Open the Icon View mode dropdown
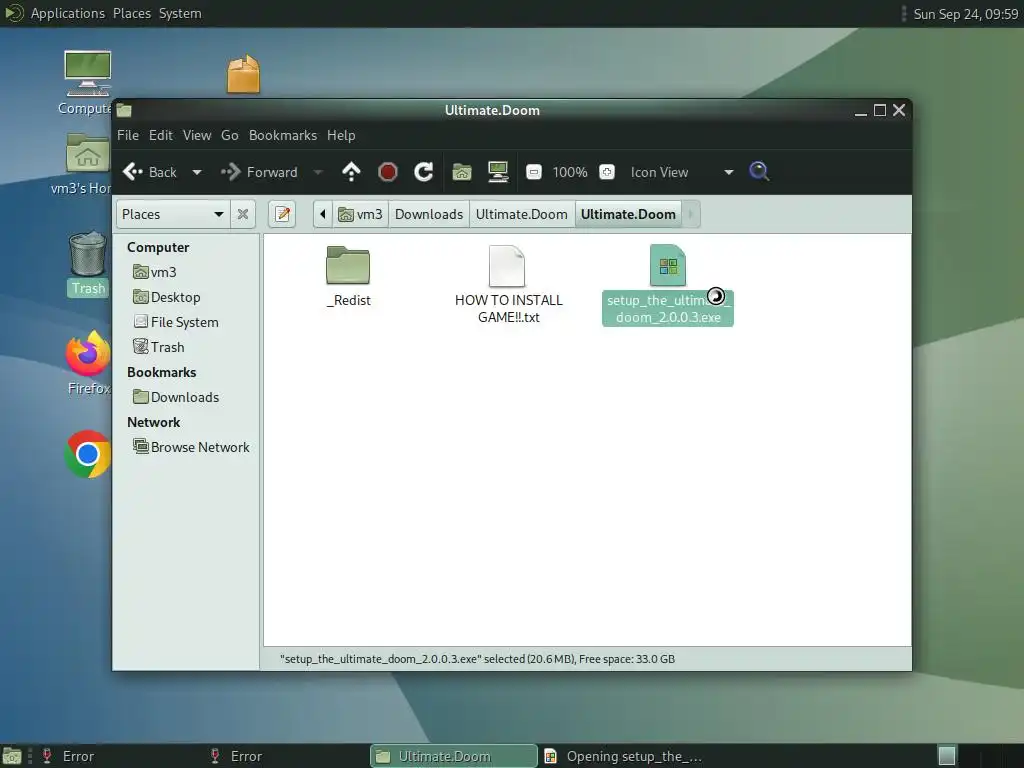Viewport: 1024px width, 768px height. [x=682, y=172]
